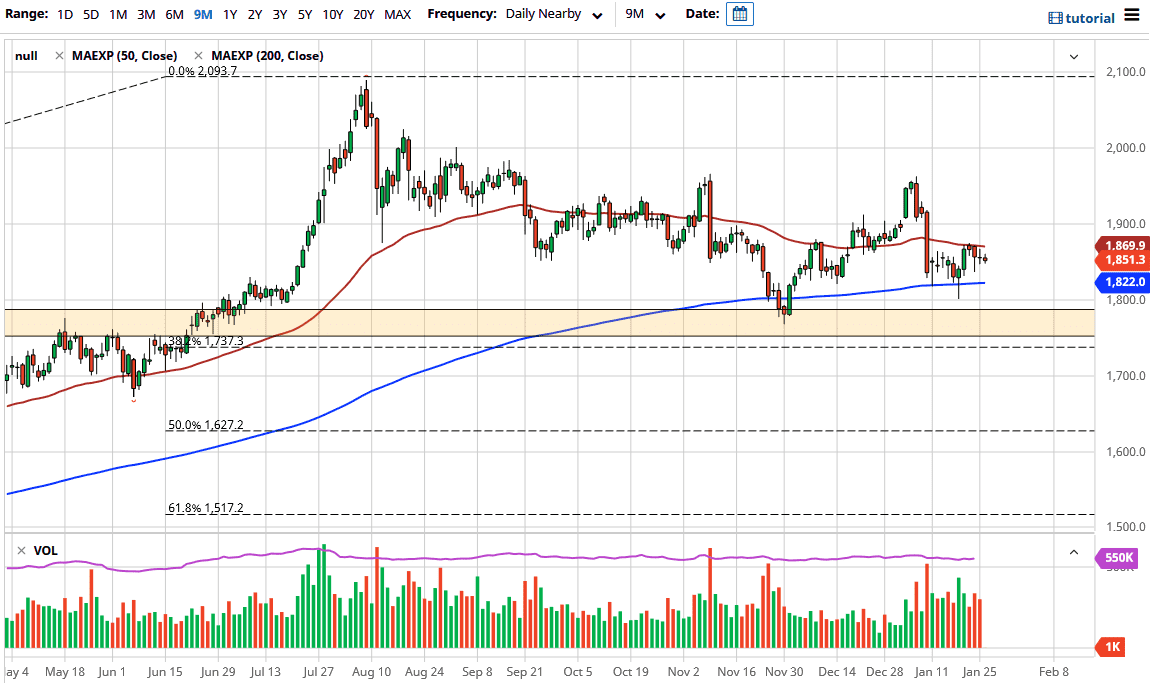This screenshot has height=683, width=1151.
Task: Switch range to MAX
Action: (x=397, y=14)
